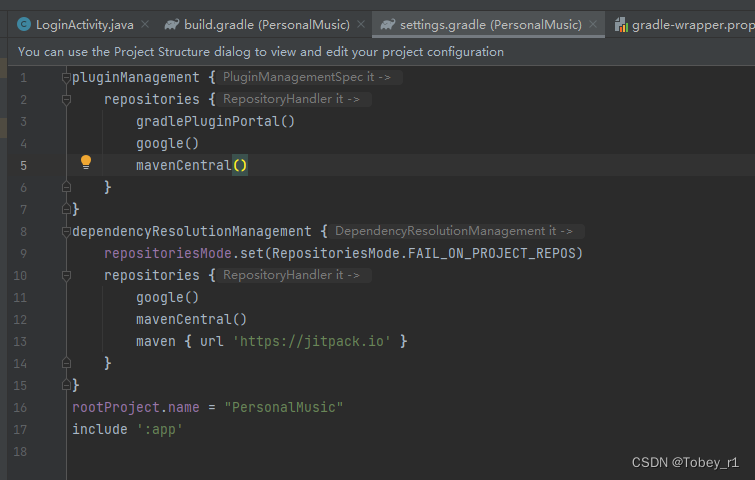Close the settings.gradle tab

click(593, 24)
